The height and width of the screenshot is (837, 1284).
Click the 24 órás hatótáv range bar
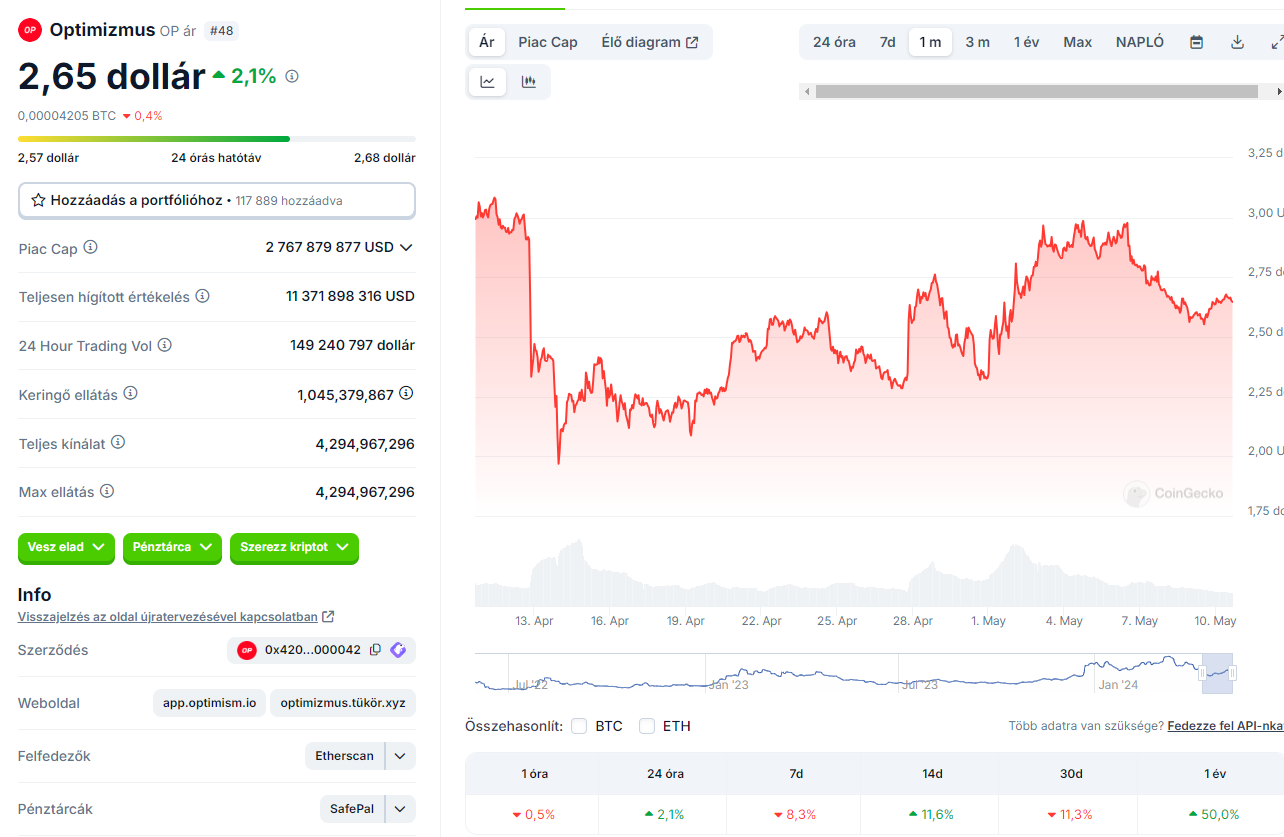217,139
